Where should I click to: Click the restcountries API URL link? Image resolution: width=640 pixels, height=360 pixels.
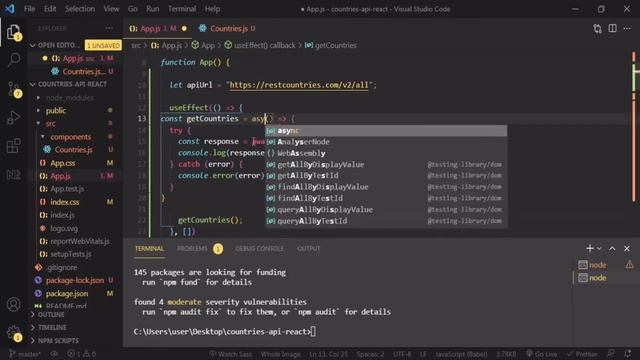[299, 85]
